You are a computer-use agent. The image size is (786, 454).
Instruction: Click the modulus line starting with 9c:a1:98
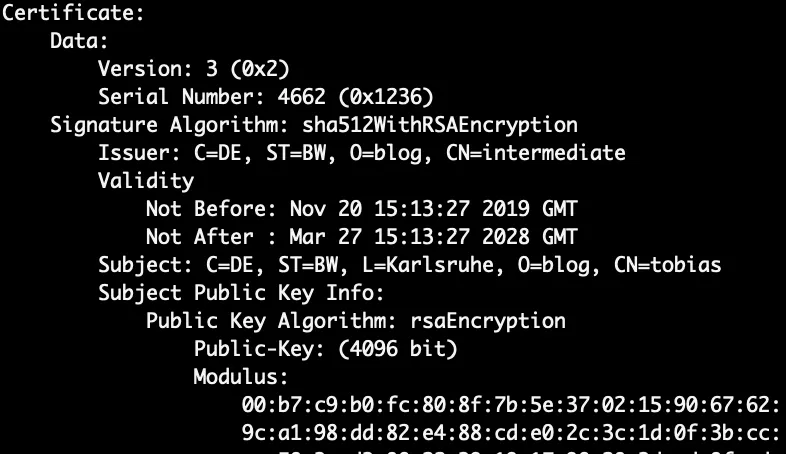508,434
